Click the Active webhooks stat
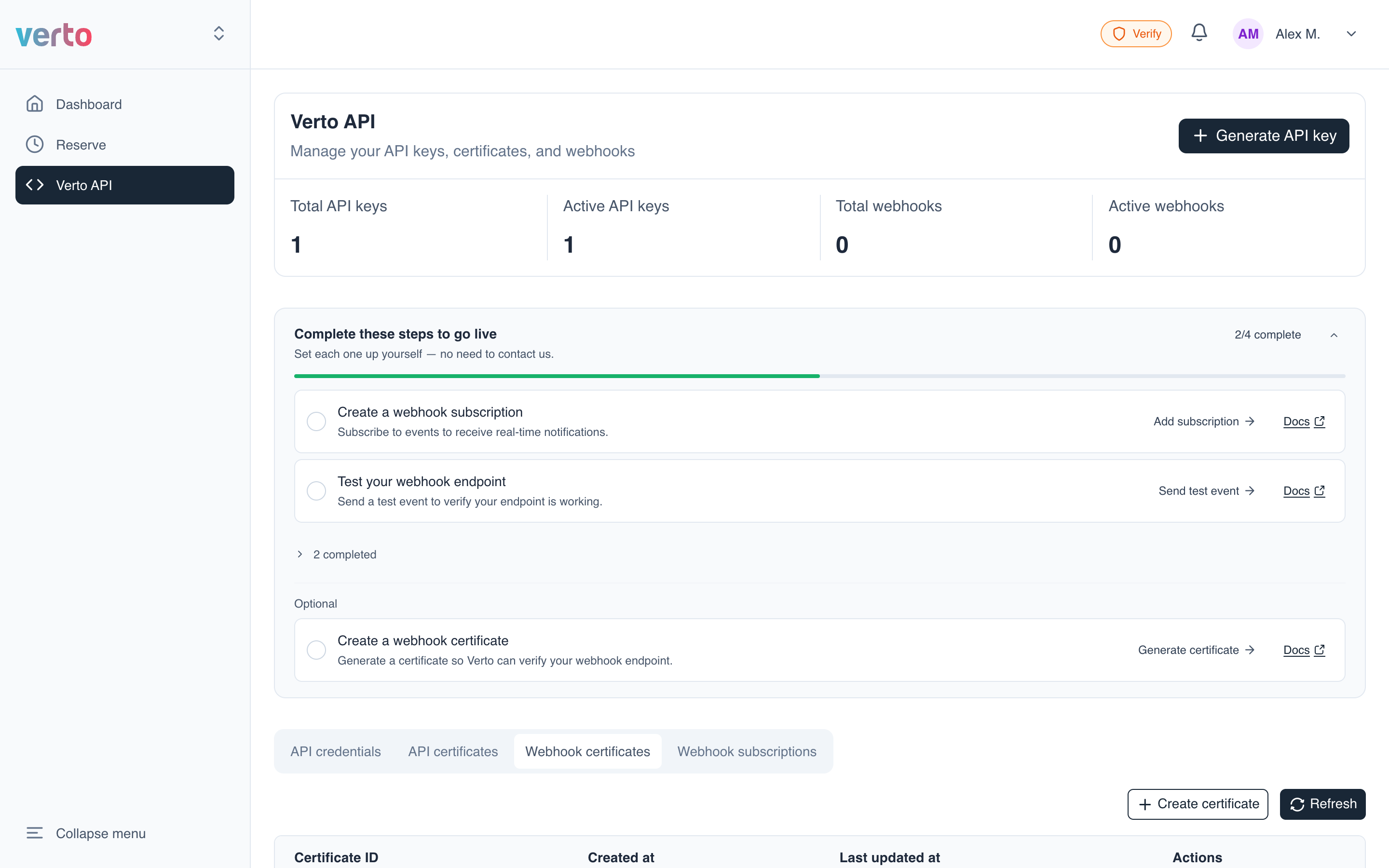1389x868 pixels. (1229, 227)
